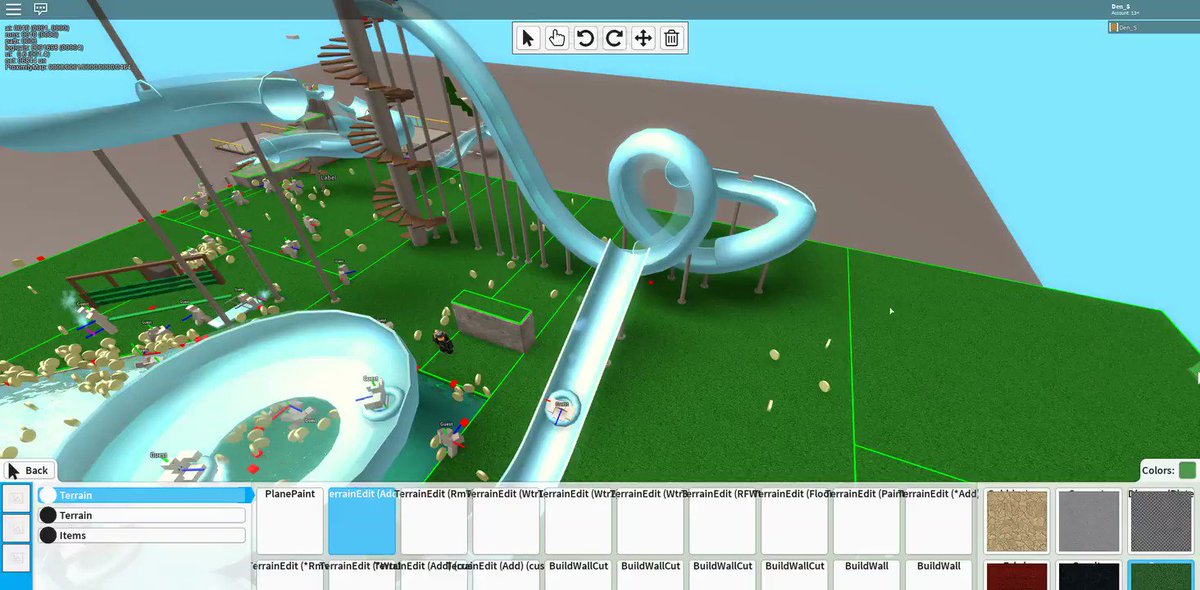The image size is (1200, 590).
Task: Select the black material swatch
Action: pyautogui.click(x=1089, y=575)
